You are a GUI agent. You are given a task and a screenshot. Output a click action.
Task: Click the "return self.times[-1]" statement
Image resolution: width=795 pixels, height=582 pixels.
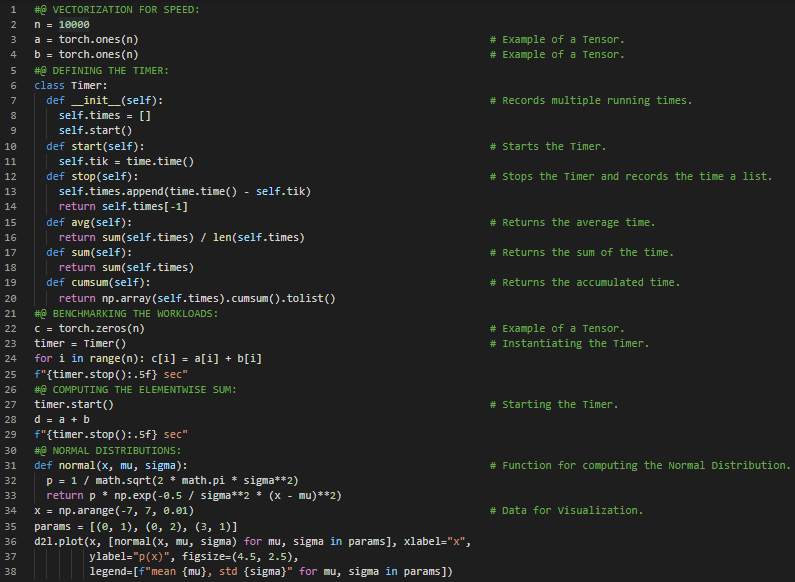[123, 206]
